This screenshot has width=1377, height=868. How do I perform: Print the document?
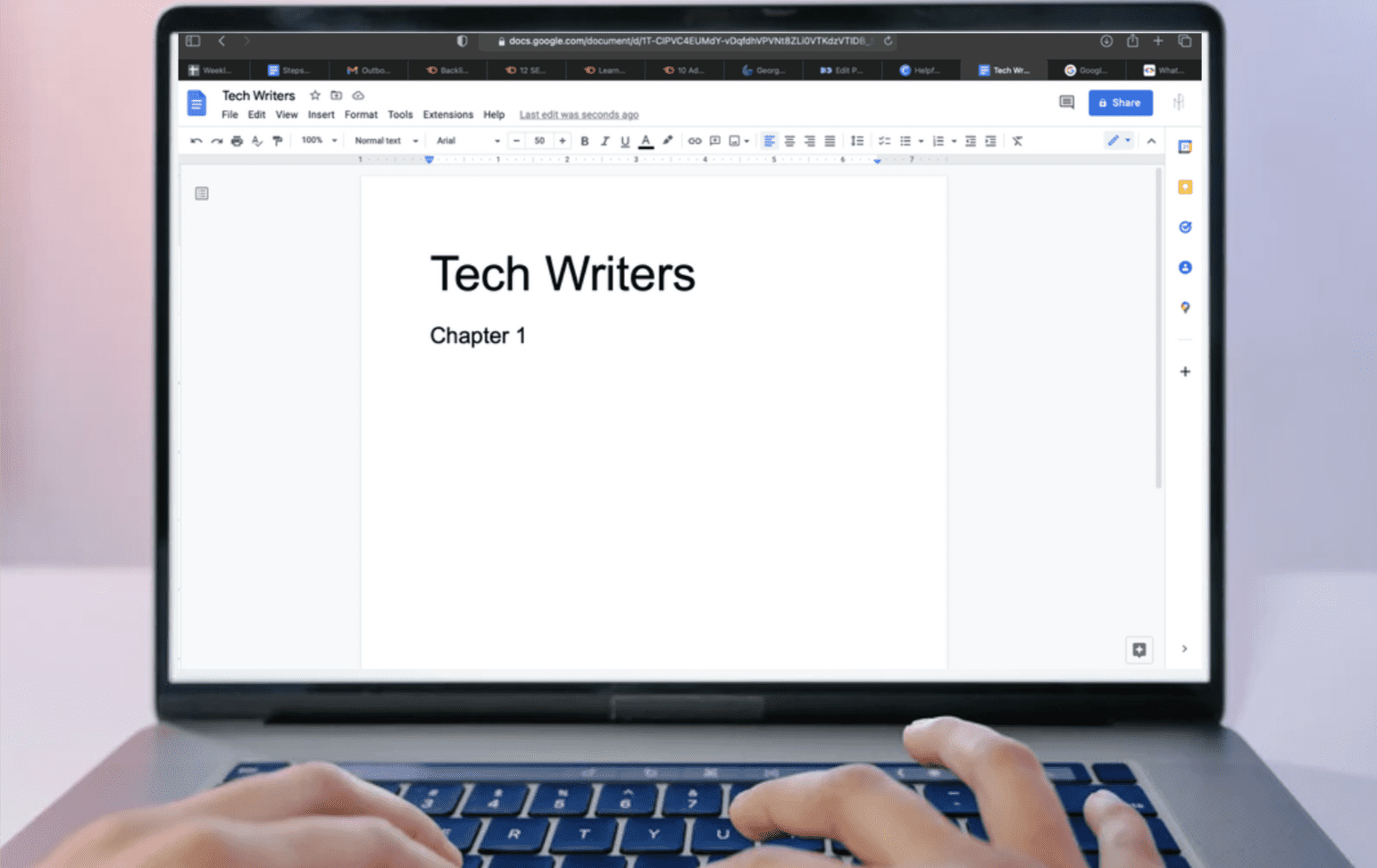point(237,141)
